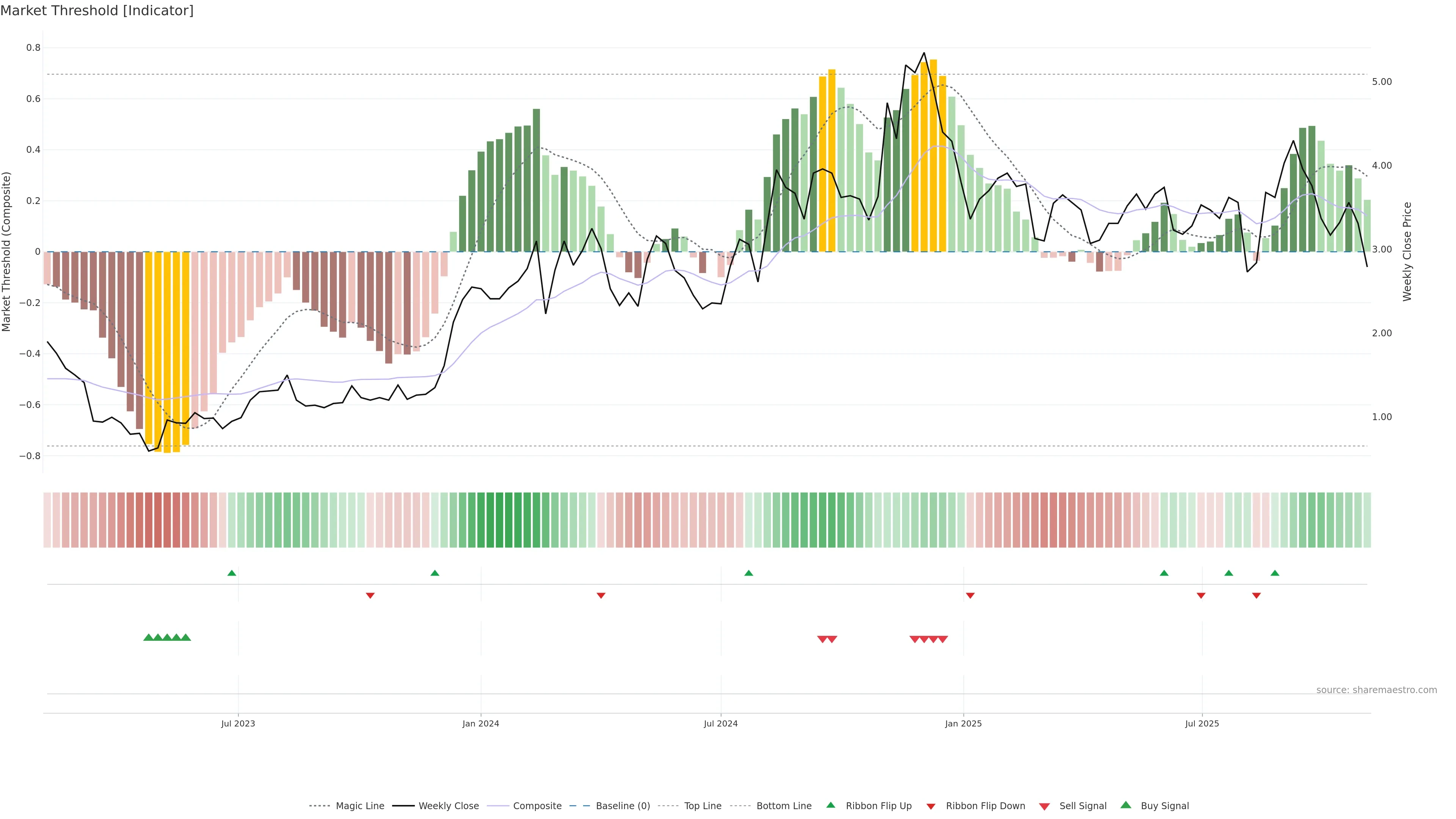
Task: Click the Ribbon Flip Up legend icon
Action: [831, 805]
